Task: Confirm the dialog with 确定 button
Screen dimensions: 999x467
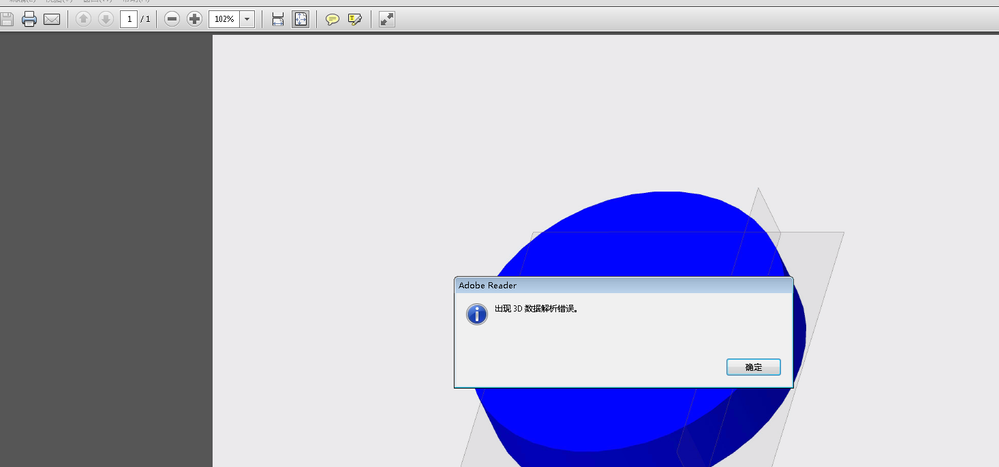Action: (753, 367)
